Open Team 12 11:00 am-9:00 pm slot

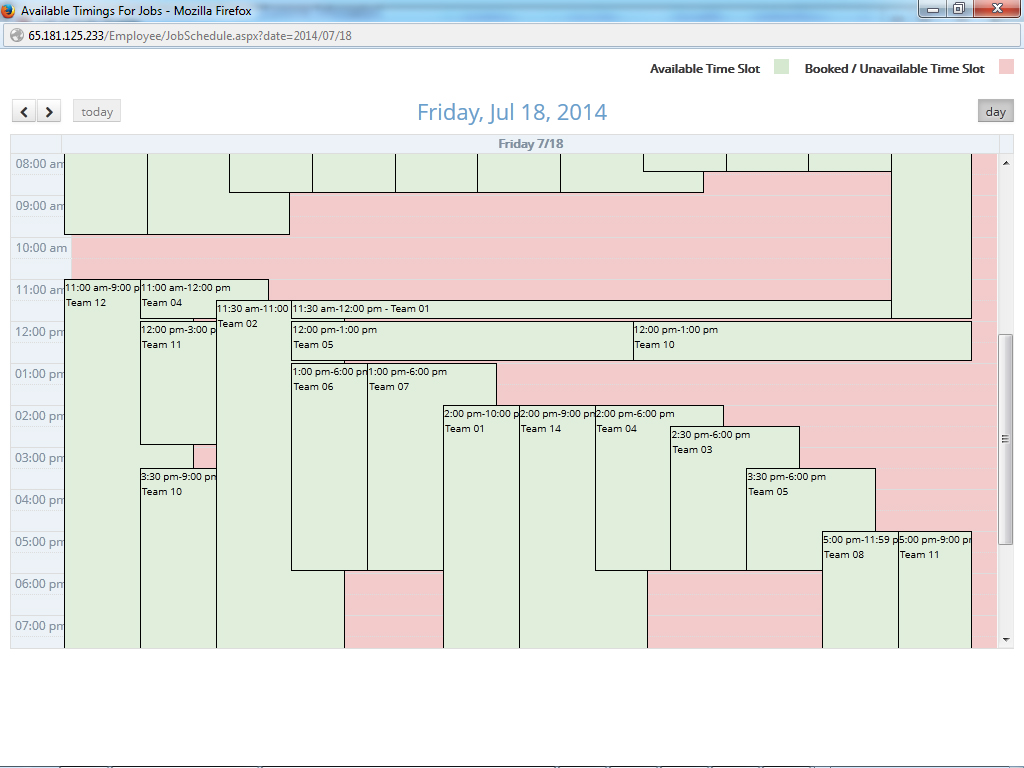pos(102,464)
